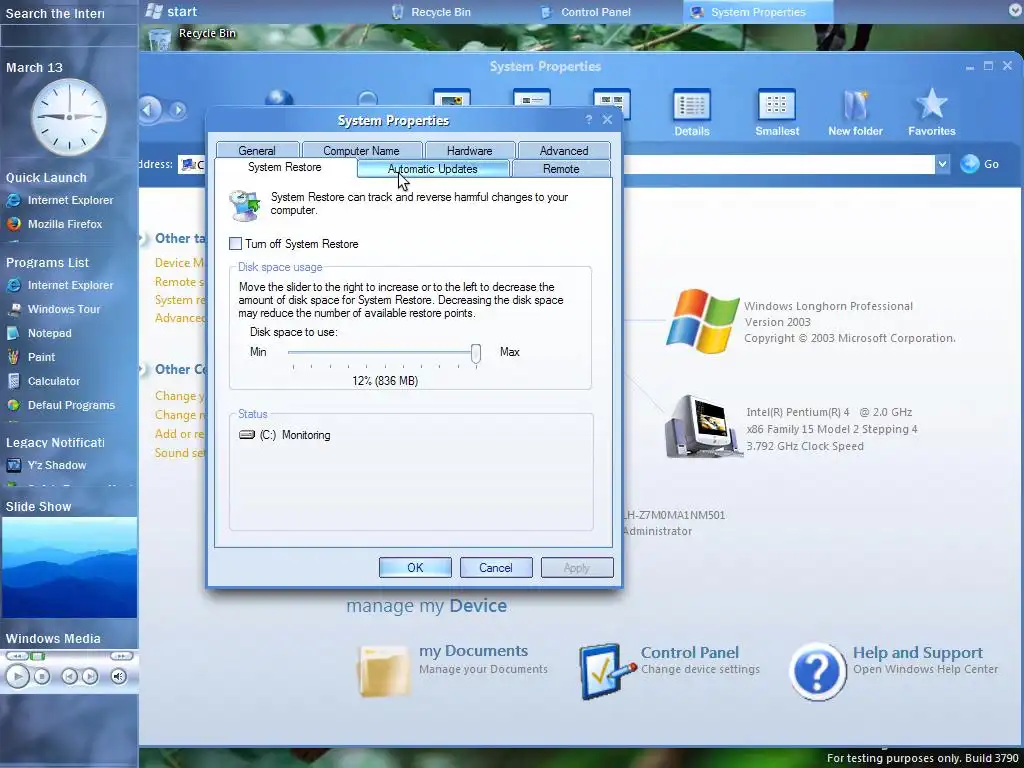Select the Hardware tab
Image resolution: width=1024 pixels, height=768 pixels.
pos(470,150)
